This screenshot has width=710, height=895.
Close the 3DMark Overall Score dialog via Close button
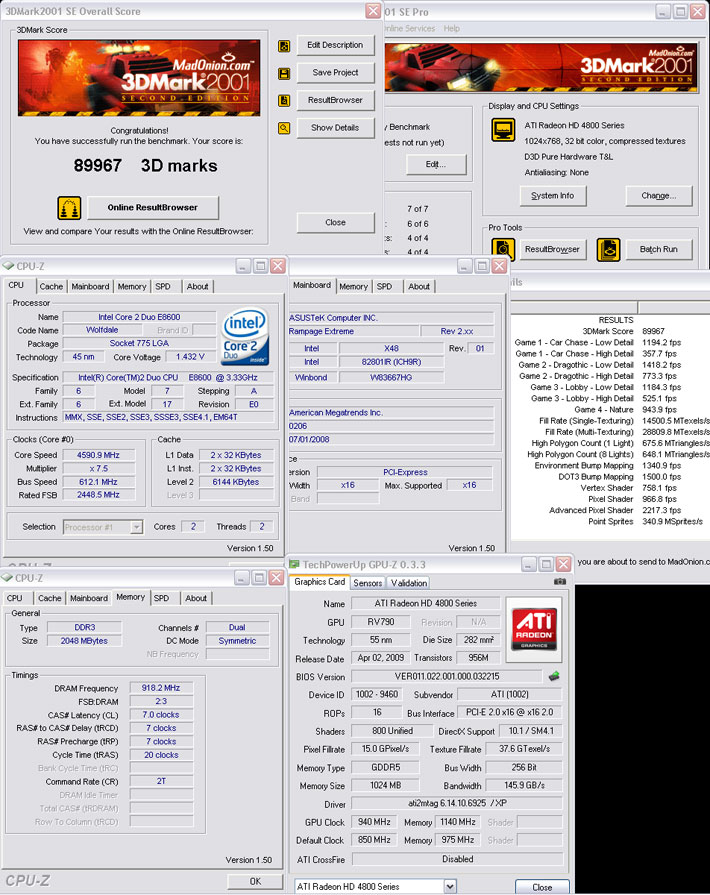[x=336, y=223]
